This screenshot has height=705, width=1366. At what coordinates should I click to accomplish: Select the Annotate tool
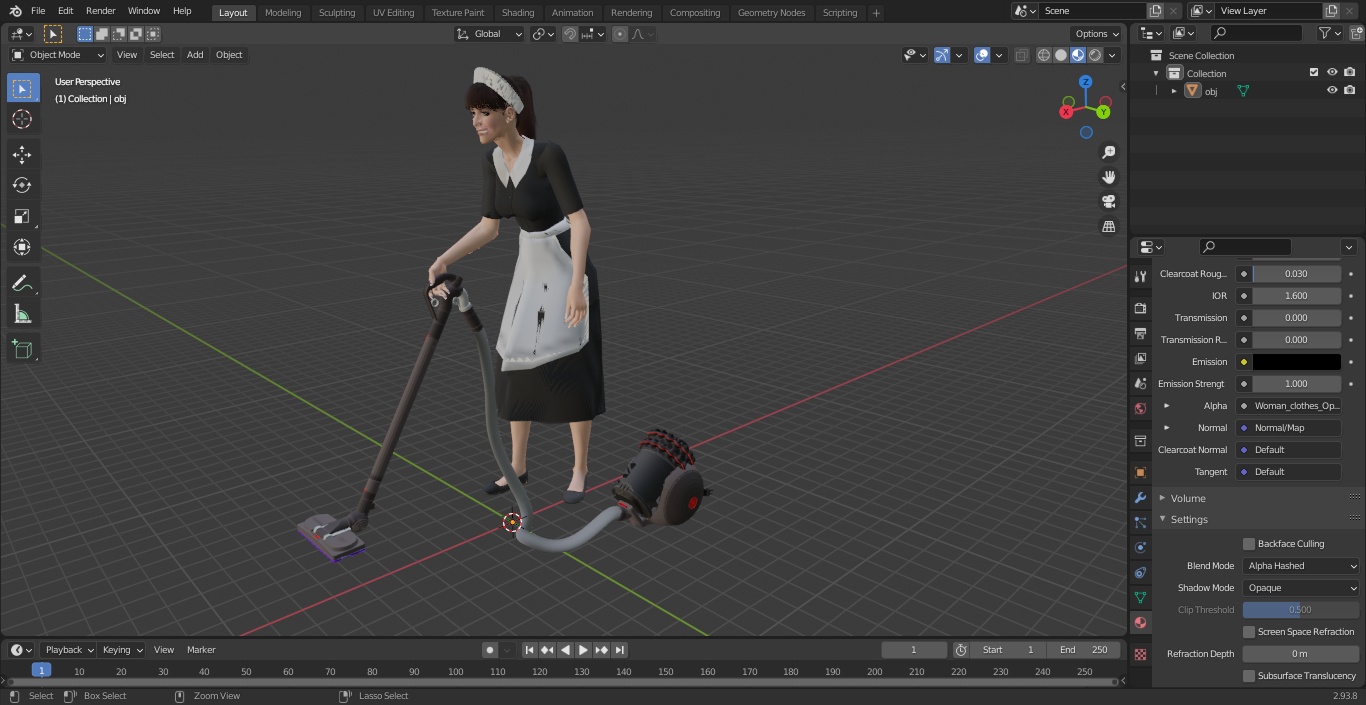click(x=22, y=283)
